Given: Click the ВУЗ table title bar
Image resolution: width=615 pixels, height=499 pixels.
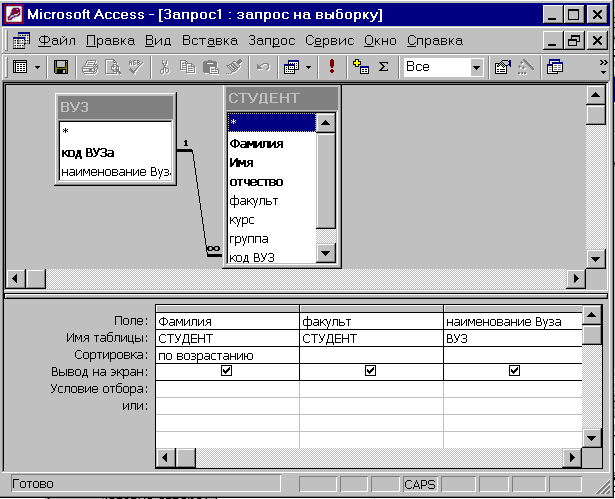Looking at the screenshot, I should click(x=116, y=107).
